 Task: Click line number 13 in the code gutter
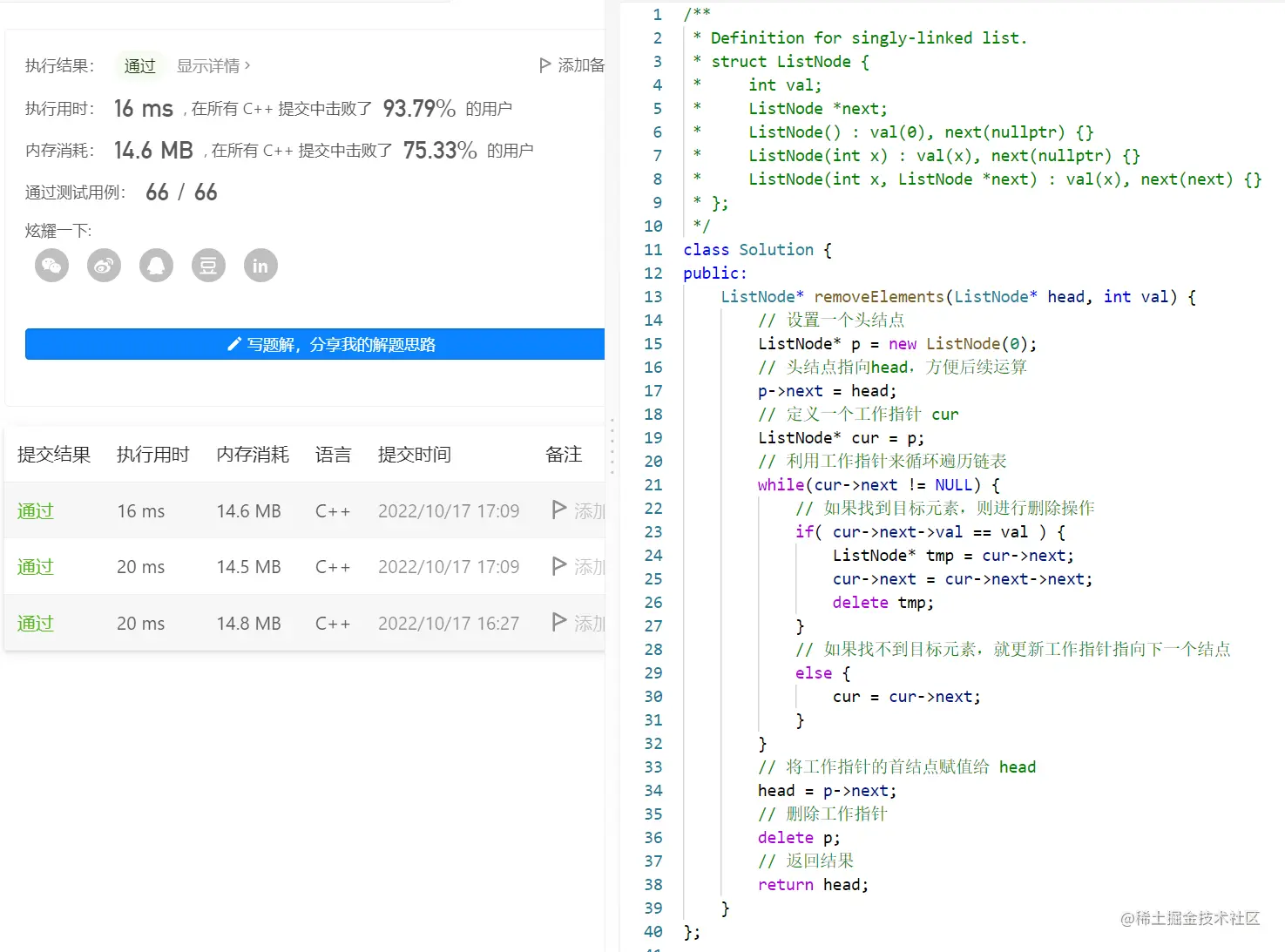point(653,297)
